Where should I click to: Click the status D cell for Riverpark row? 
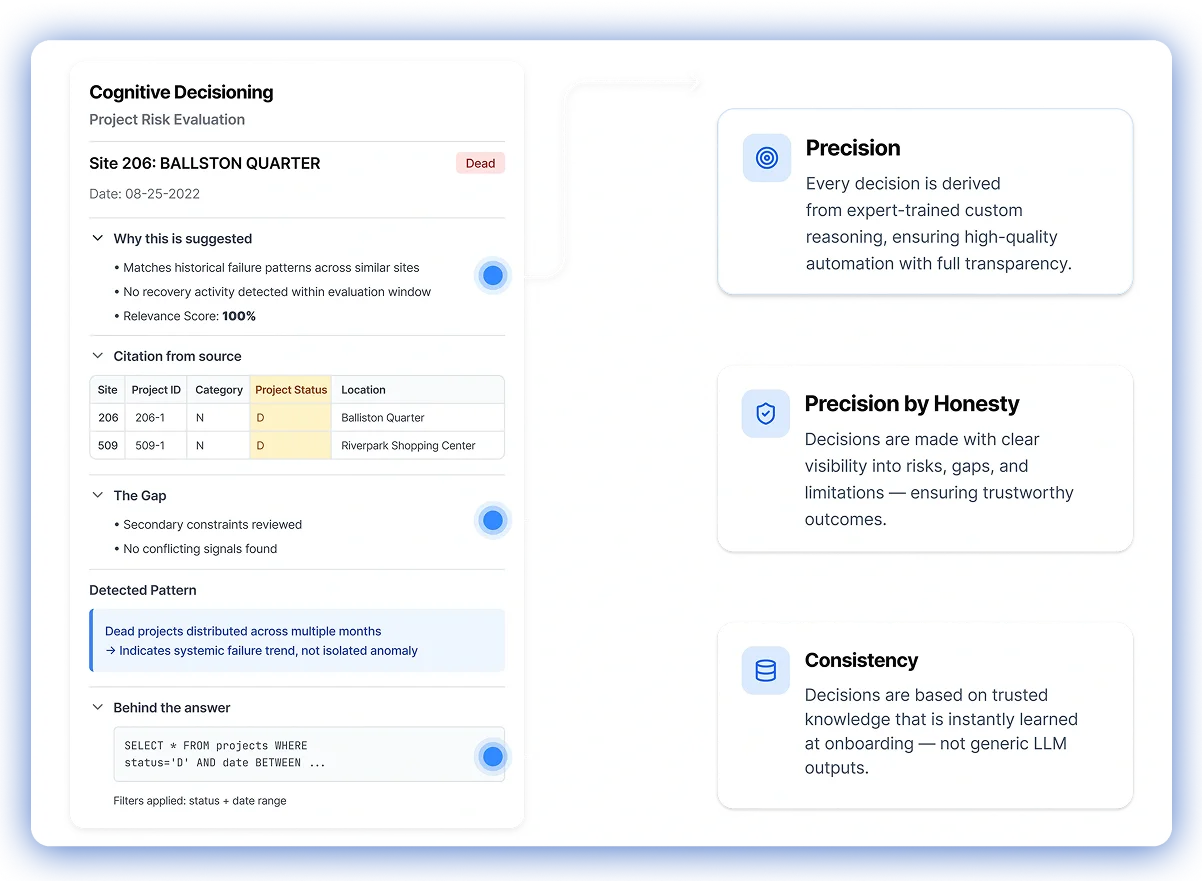coord(291,446)
